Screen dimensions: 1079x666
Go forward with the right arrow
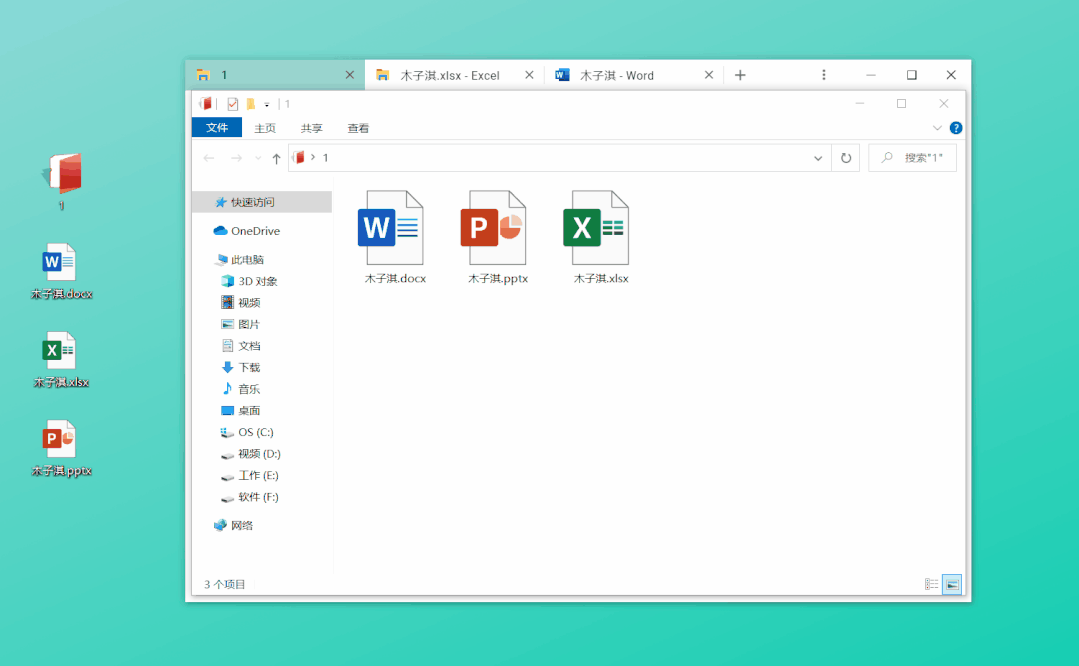236,158
